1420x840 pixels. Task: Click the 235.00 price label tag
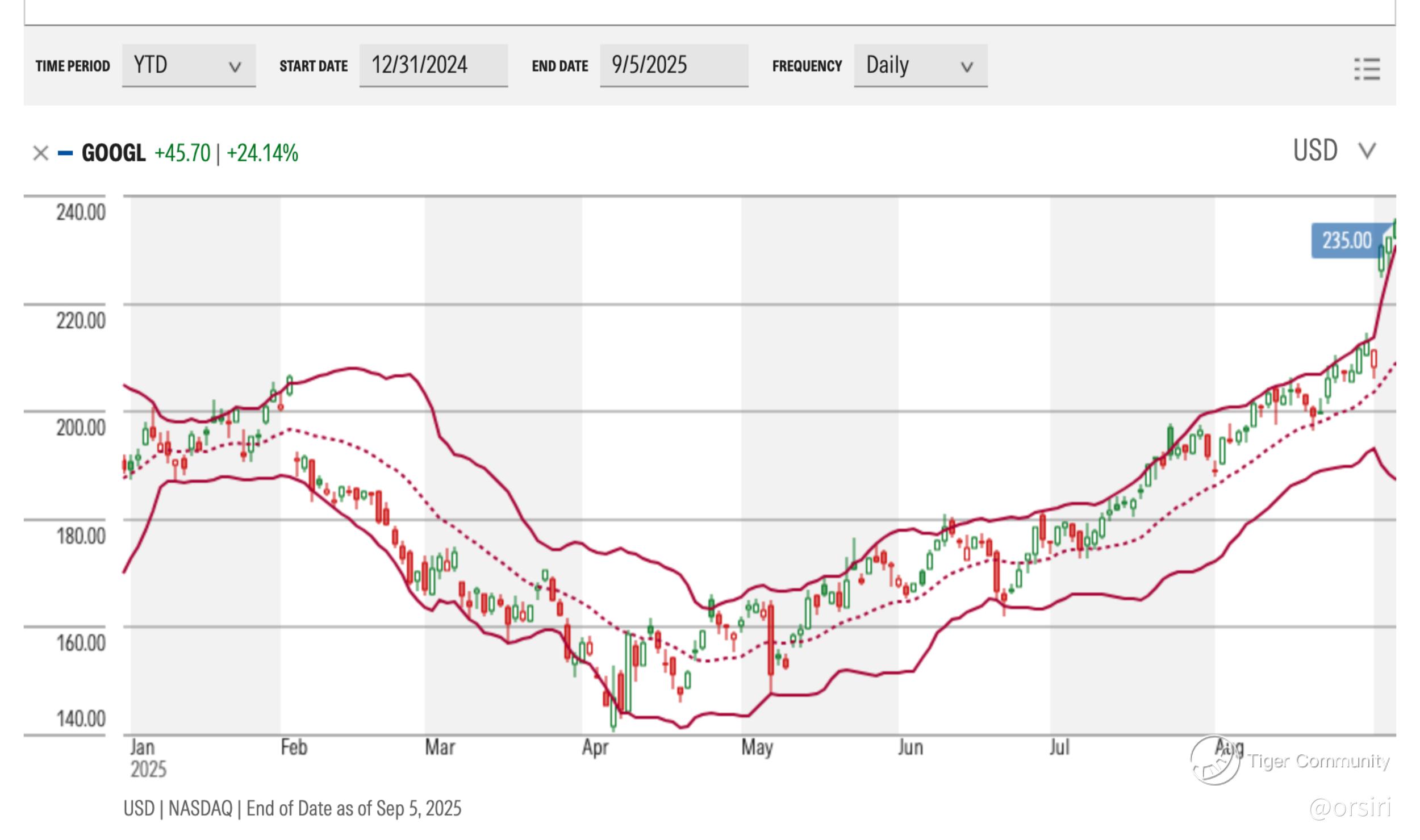click(1346, 240)
